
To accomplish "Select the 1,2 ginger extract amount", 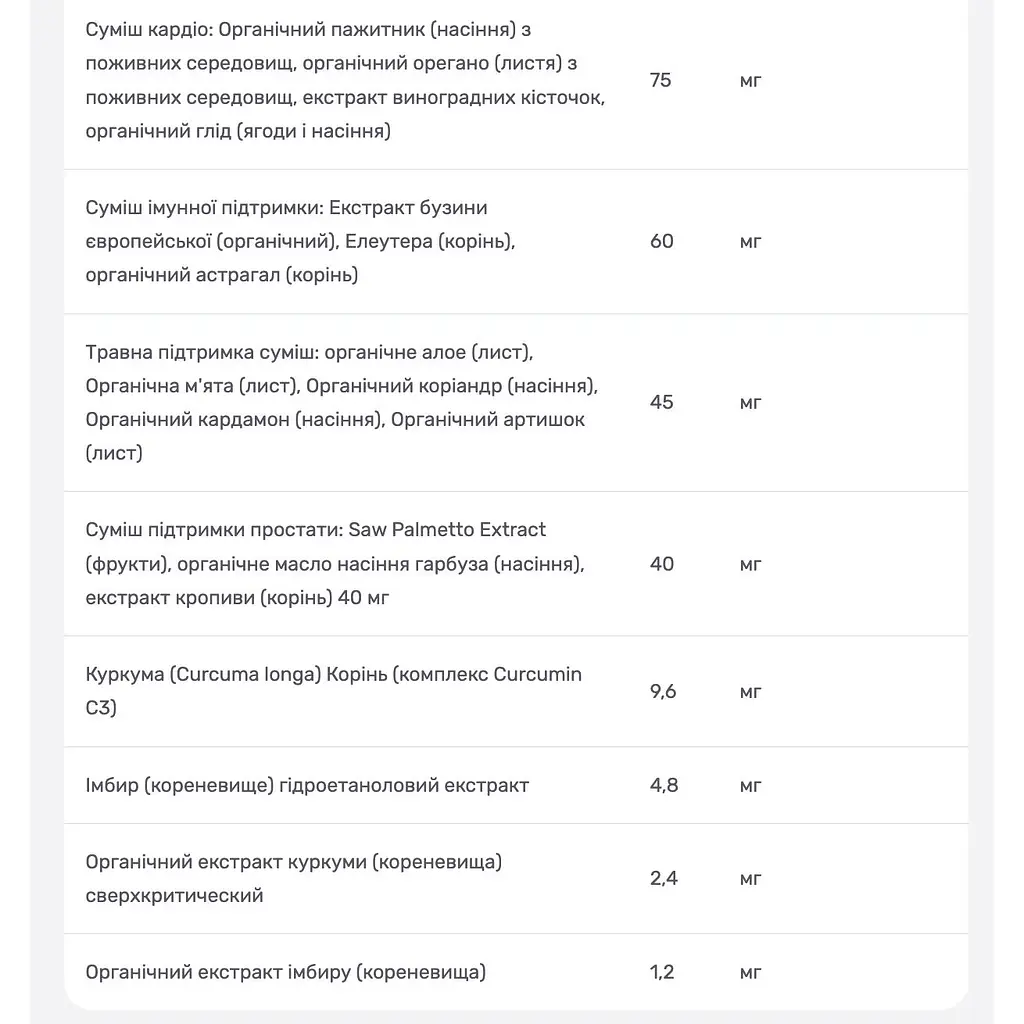I will [x=662, y=972].
